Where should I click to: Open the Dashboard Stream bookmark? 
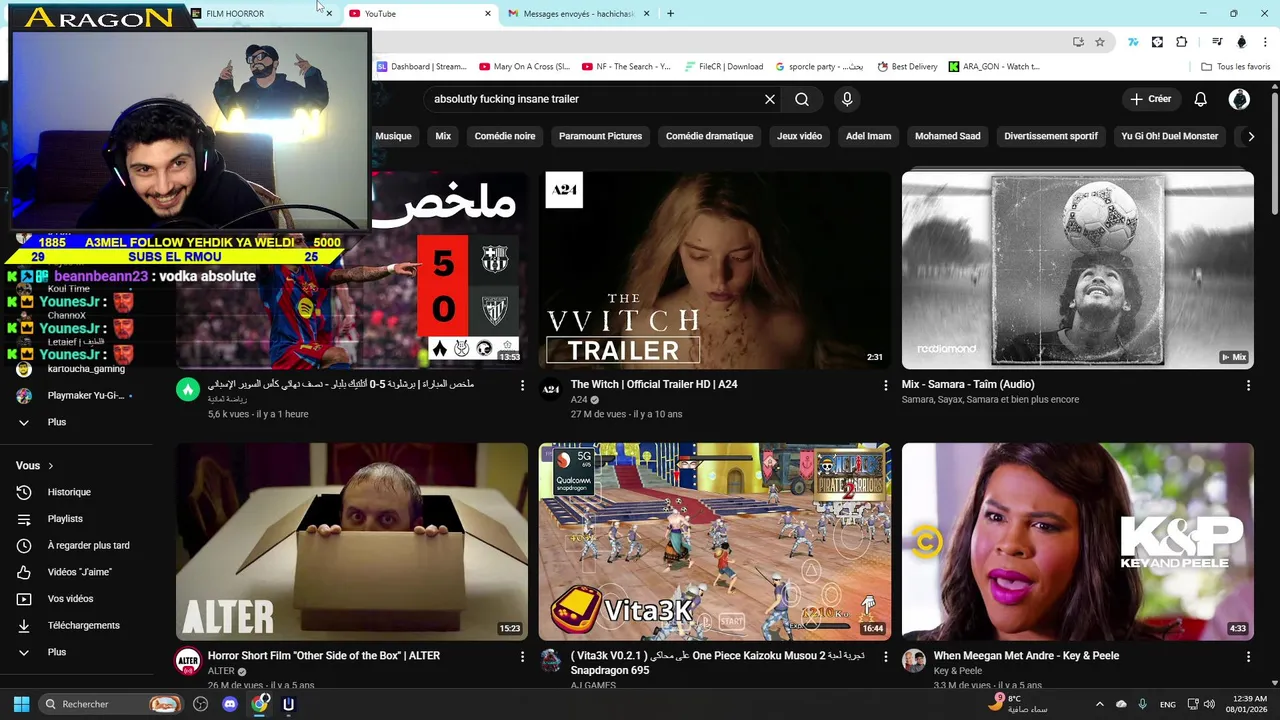[x=422, y=67]
